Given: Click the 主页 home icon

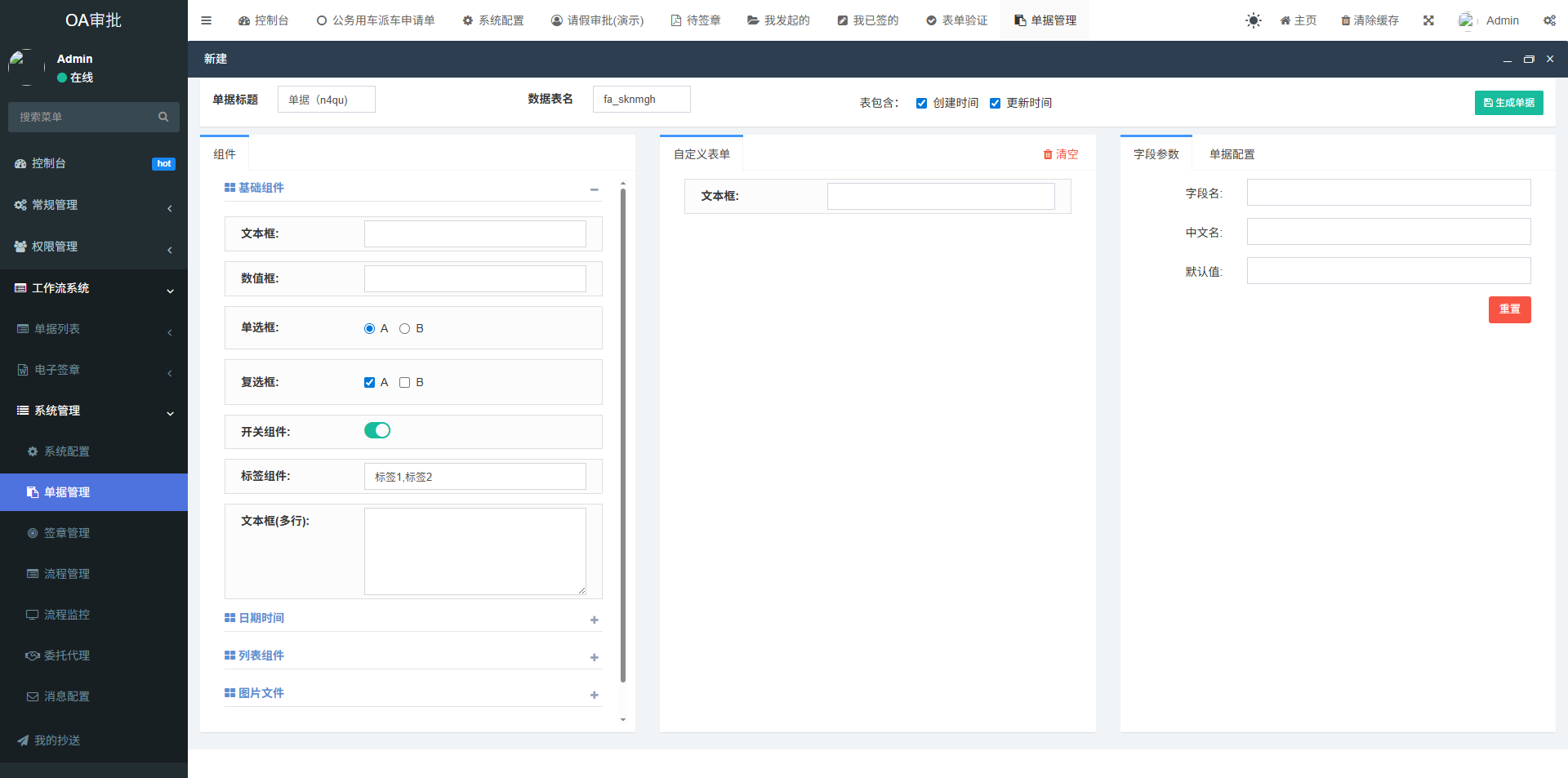Looking at the screenshot, I should pyautogui.click(x=1285, y=20).
